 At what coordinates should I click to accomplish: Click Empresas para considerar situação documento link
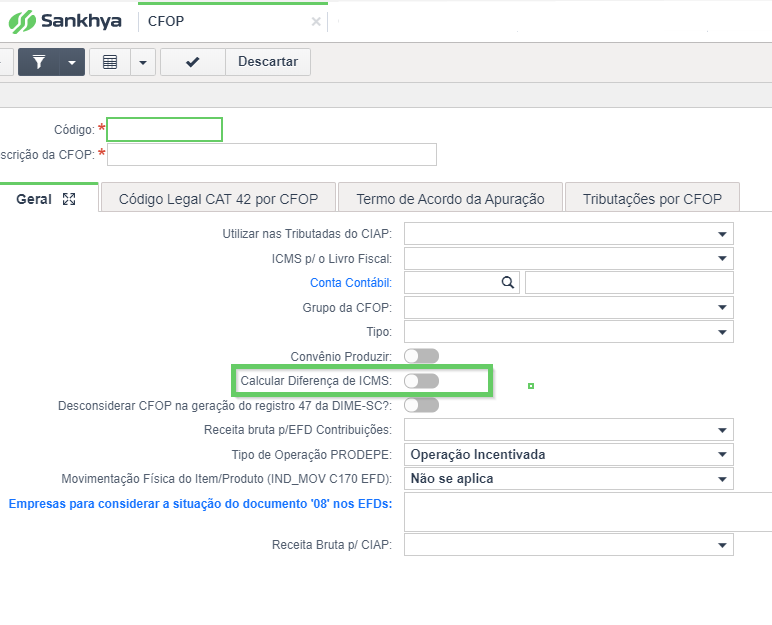(200, 504)
